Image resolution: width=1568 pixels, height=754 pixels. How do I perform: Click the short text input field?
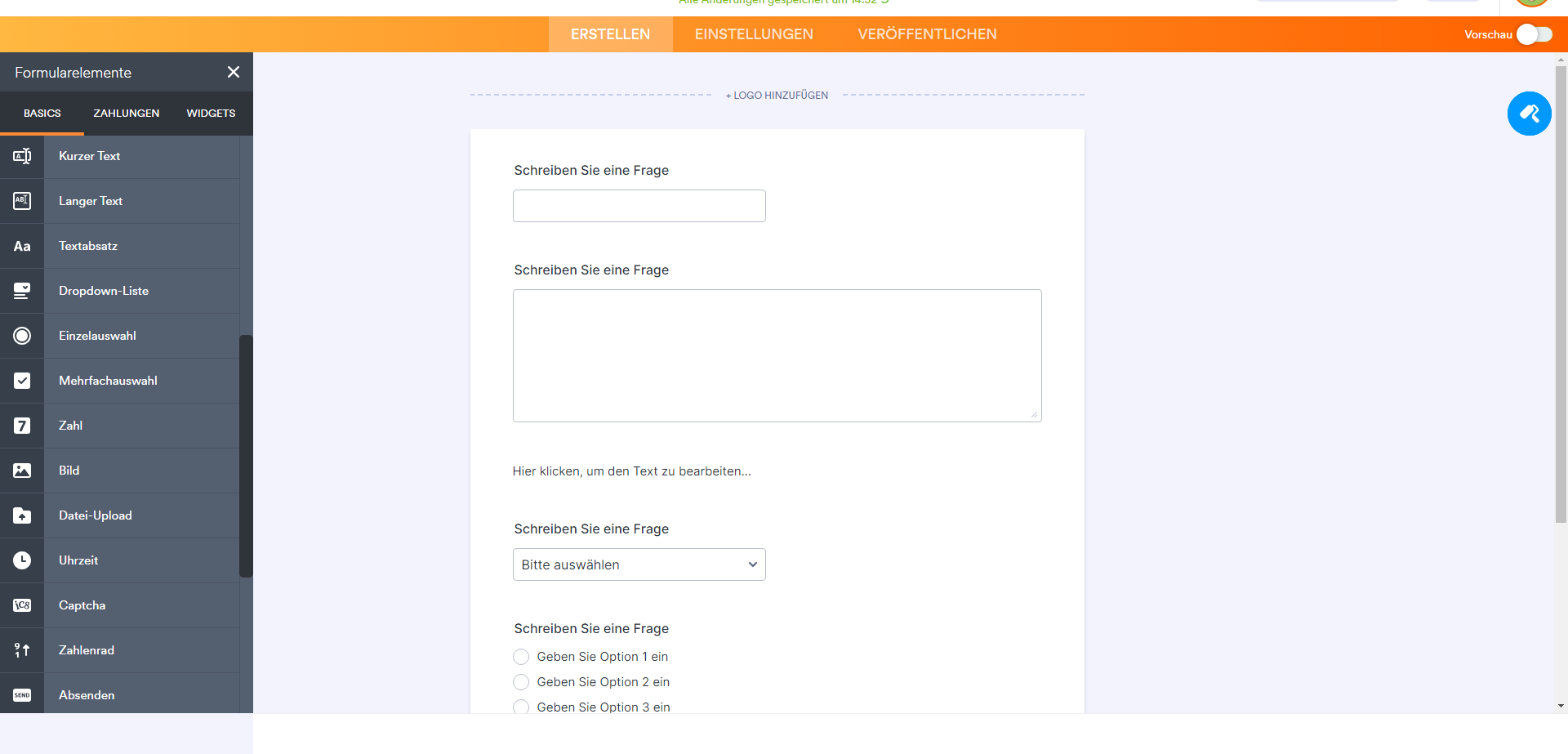[x=639, y=206]
